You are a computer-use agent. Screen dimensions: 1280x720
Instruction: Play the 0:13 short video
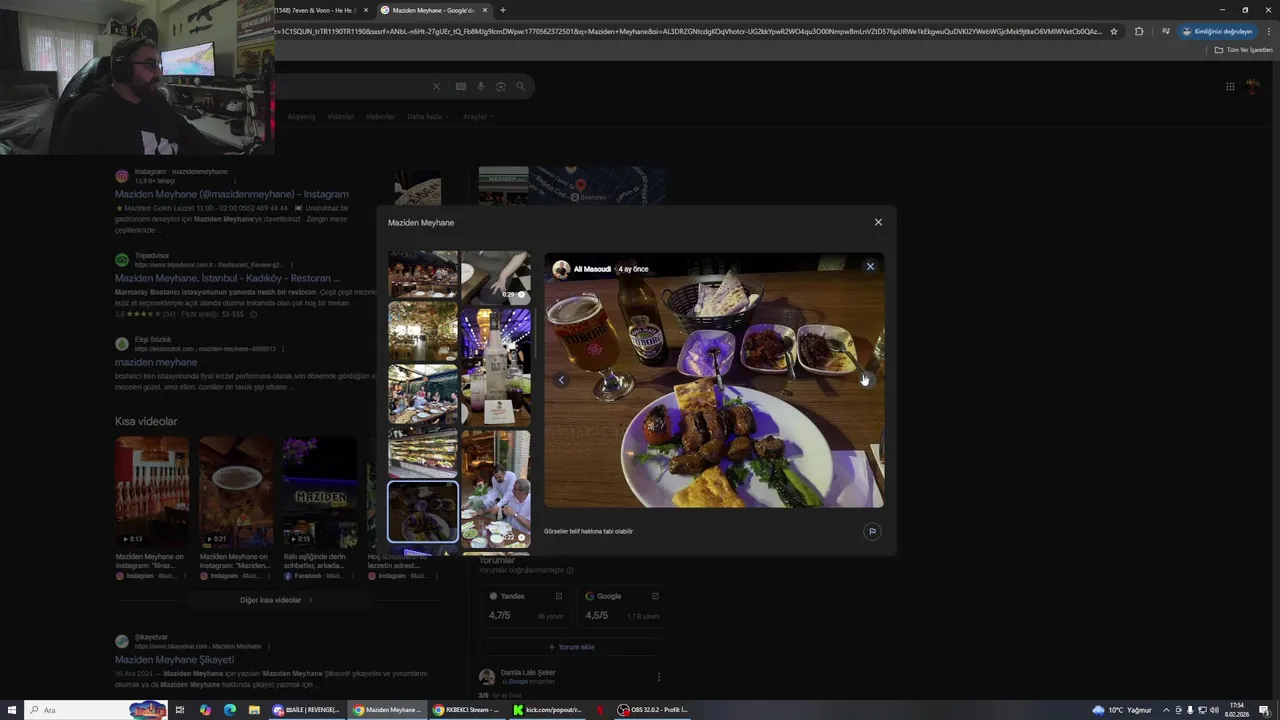coord(152,490)
